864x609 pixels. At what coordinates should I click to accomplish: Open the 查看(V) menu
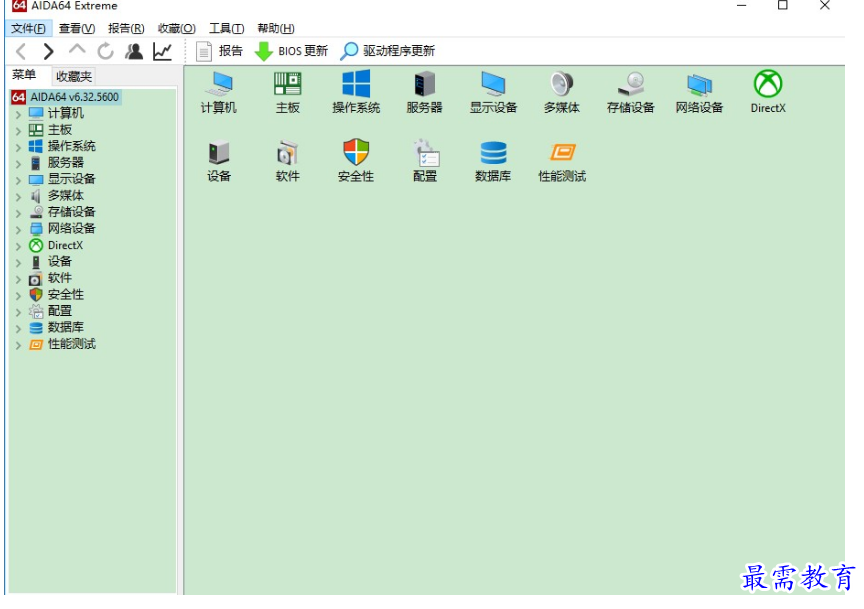pyautogui.click(x=77, y=28)
